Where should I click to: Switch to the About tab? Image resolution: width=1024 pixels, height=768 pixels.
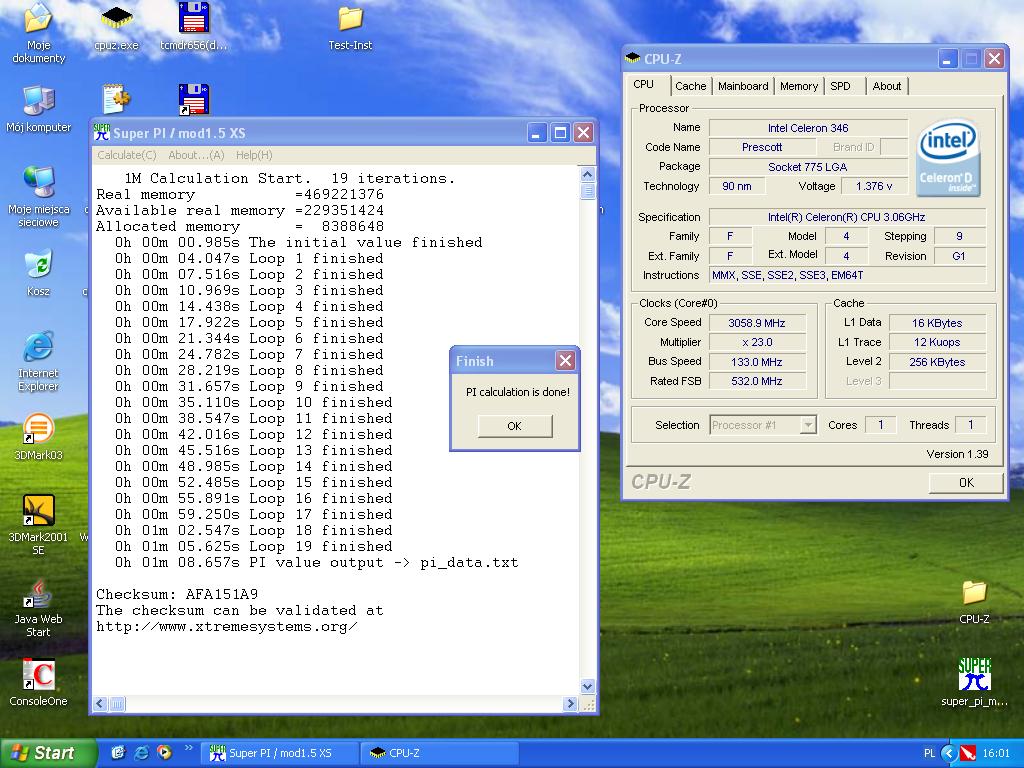(886, 86)
